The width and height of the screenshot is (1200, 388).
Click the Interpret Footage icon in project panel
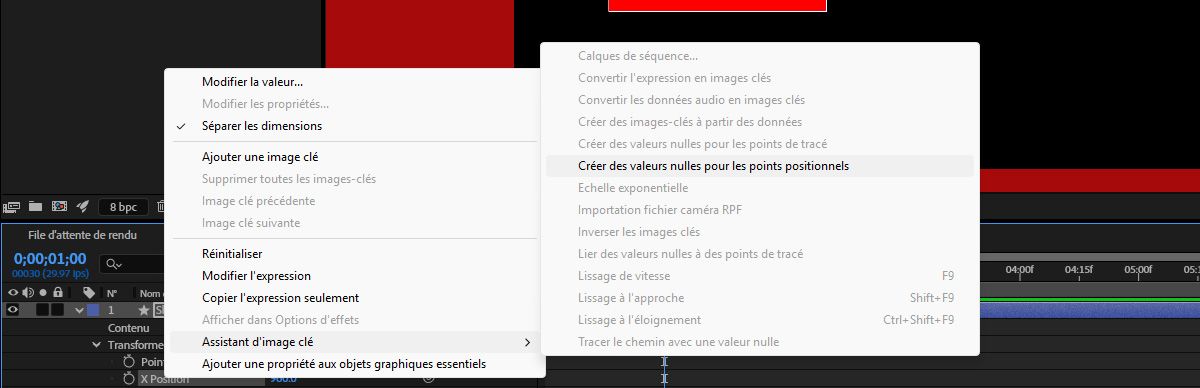(12, 207)
